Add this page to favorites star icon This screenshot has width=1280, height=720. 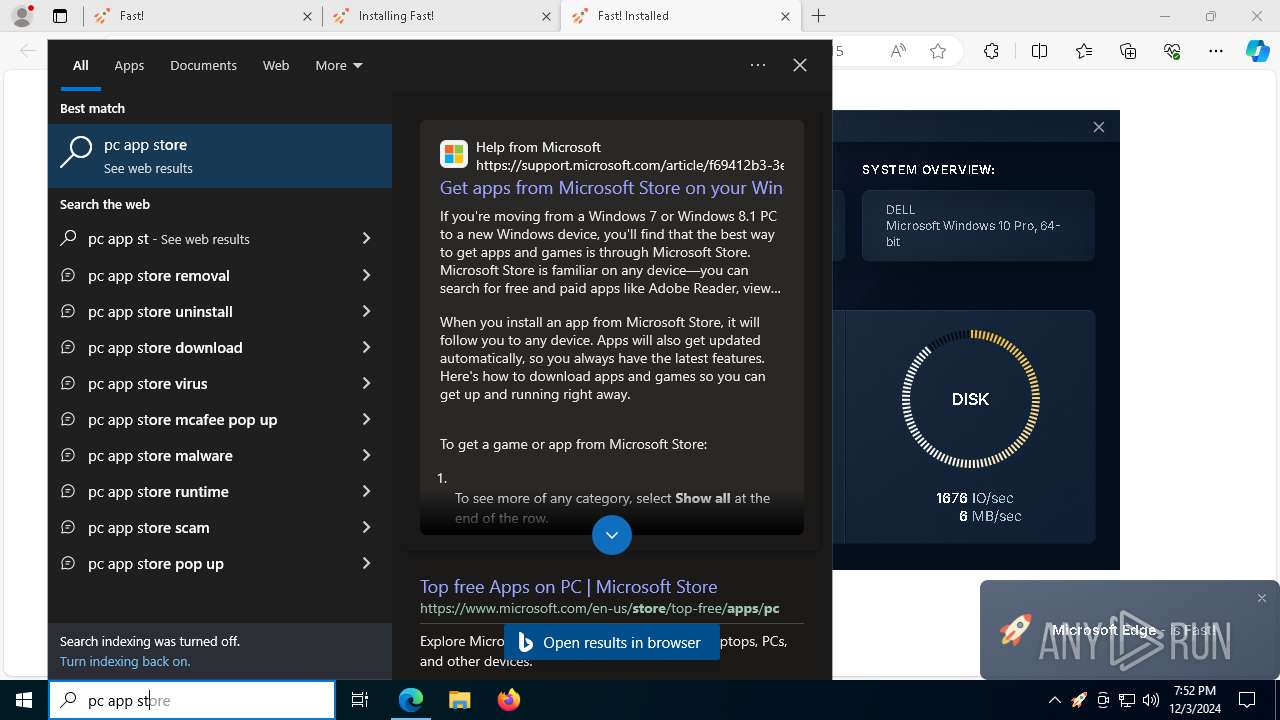(x=938, y=51)
